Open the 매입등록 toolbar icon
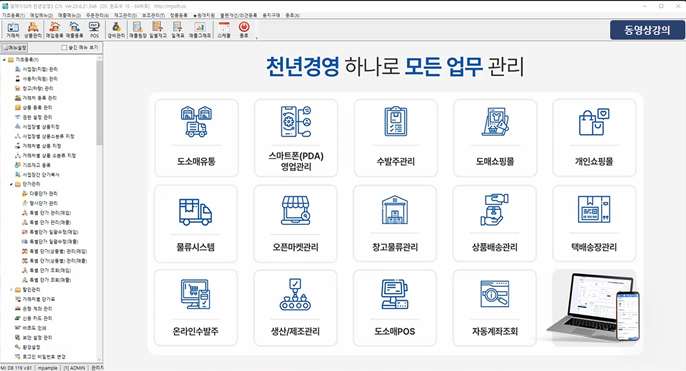 point(55,30)
